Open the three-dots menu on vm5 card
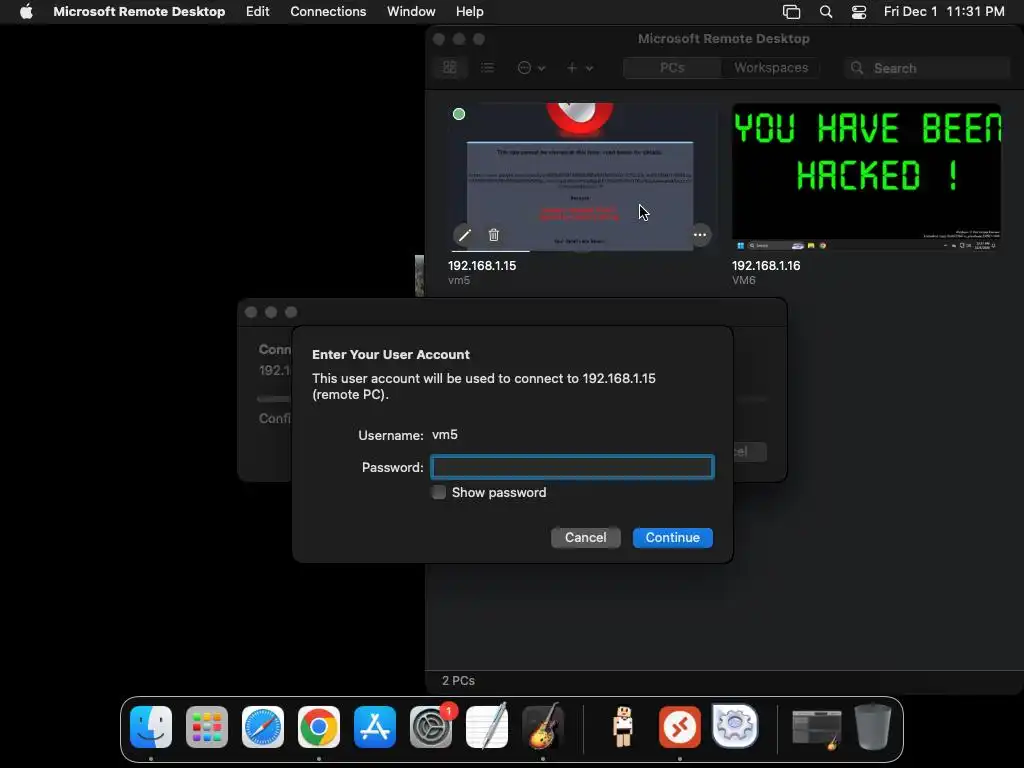Viewport: 1024px width, 768px height. tap(700, 235)
